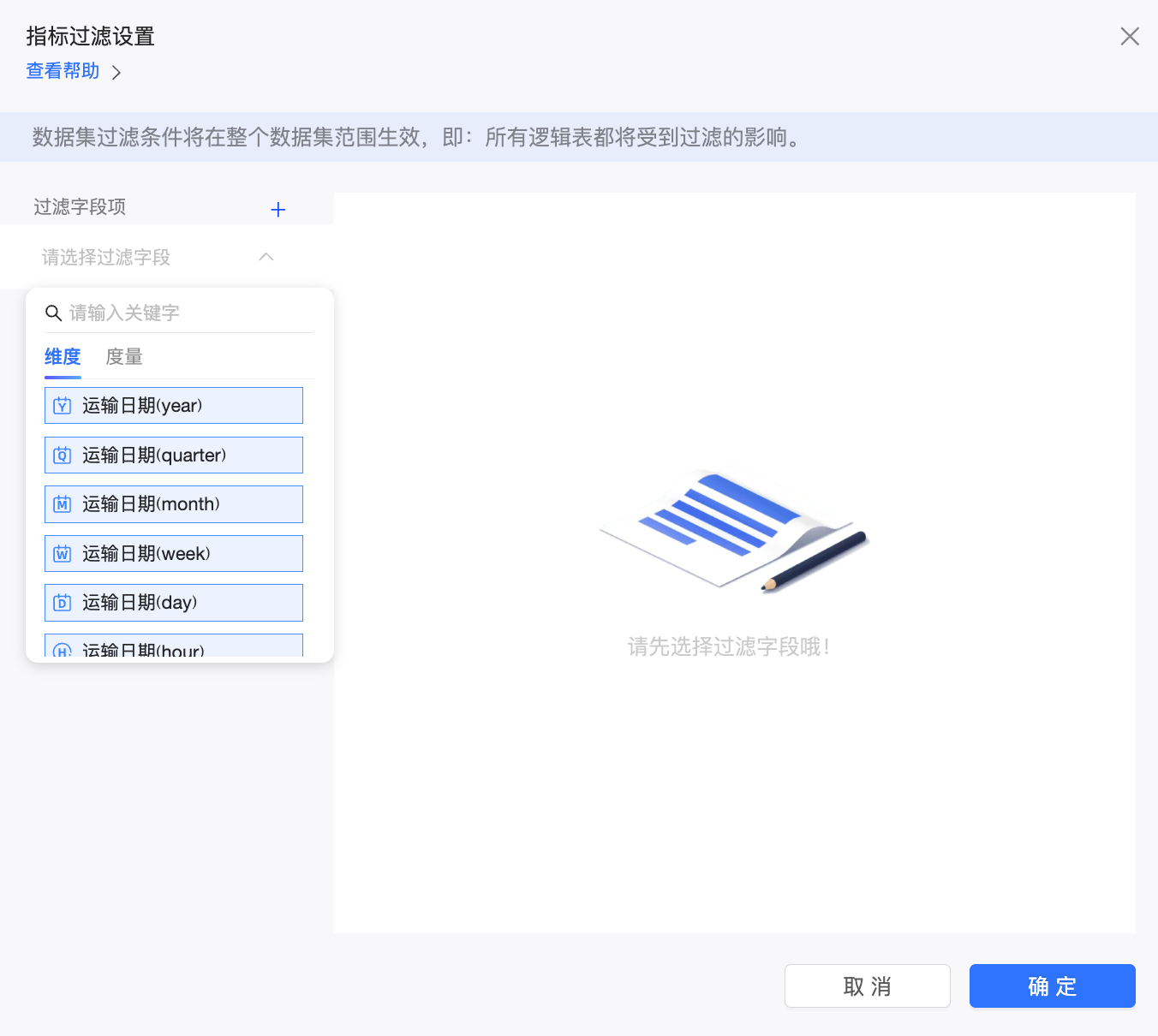
Task: Click the 取消 button
Action: (868, 986)
